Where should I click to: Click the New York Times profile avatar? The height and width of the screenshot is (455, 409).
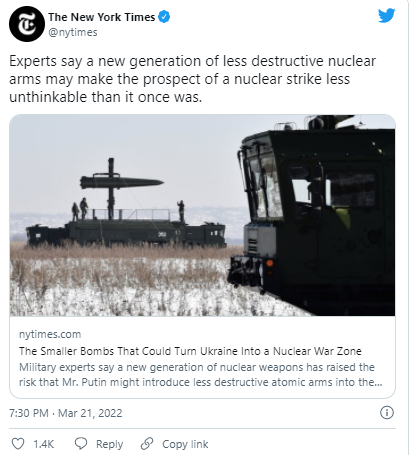(27, 24)
